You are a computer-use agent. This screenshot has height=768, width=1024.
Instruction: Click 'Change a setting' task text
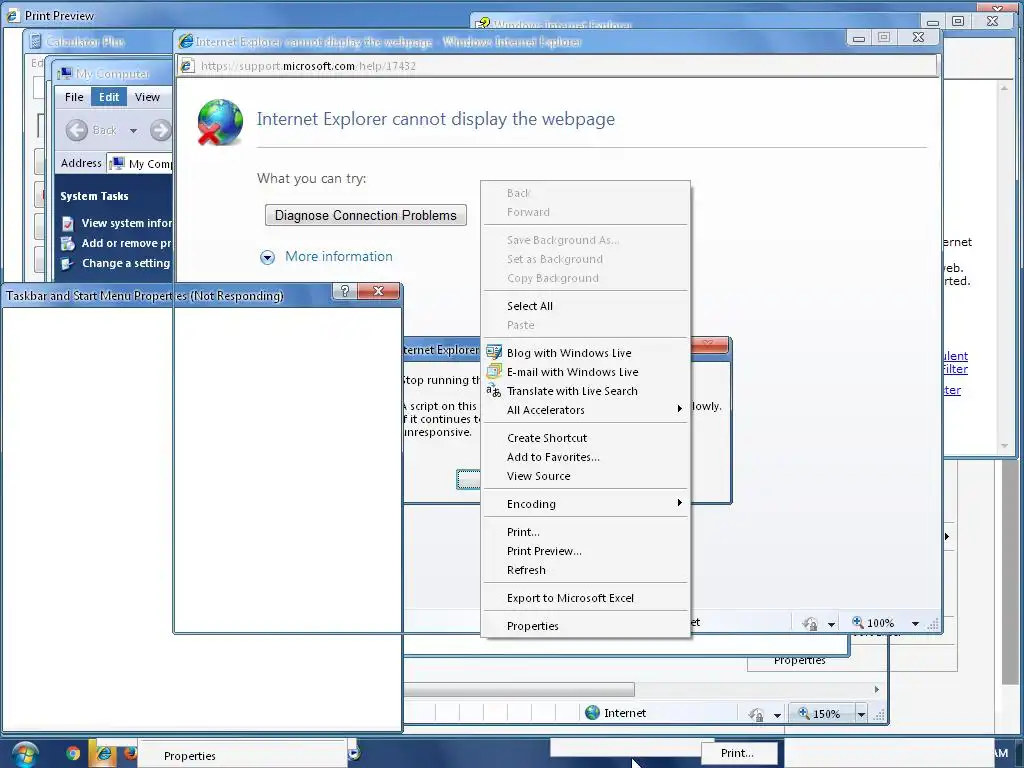125,263
